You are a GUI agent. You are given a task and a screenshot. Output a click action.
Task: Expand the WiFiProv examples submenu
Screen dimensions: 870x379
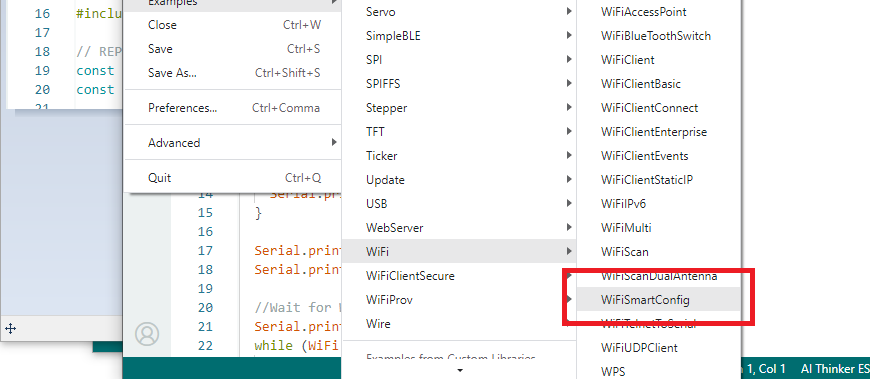459,300
